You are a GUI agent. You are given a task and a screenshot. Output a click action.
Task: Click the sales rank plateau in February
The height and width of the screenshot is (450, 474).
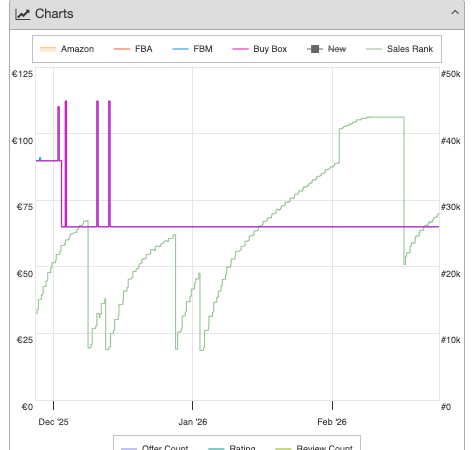pyautogui.click(x=386, y=117)
